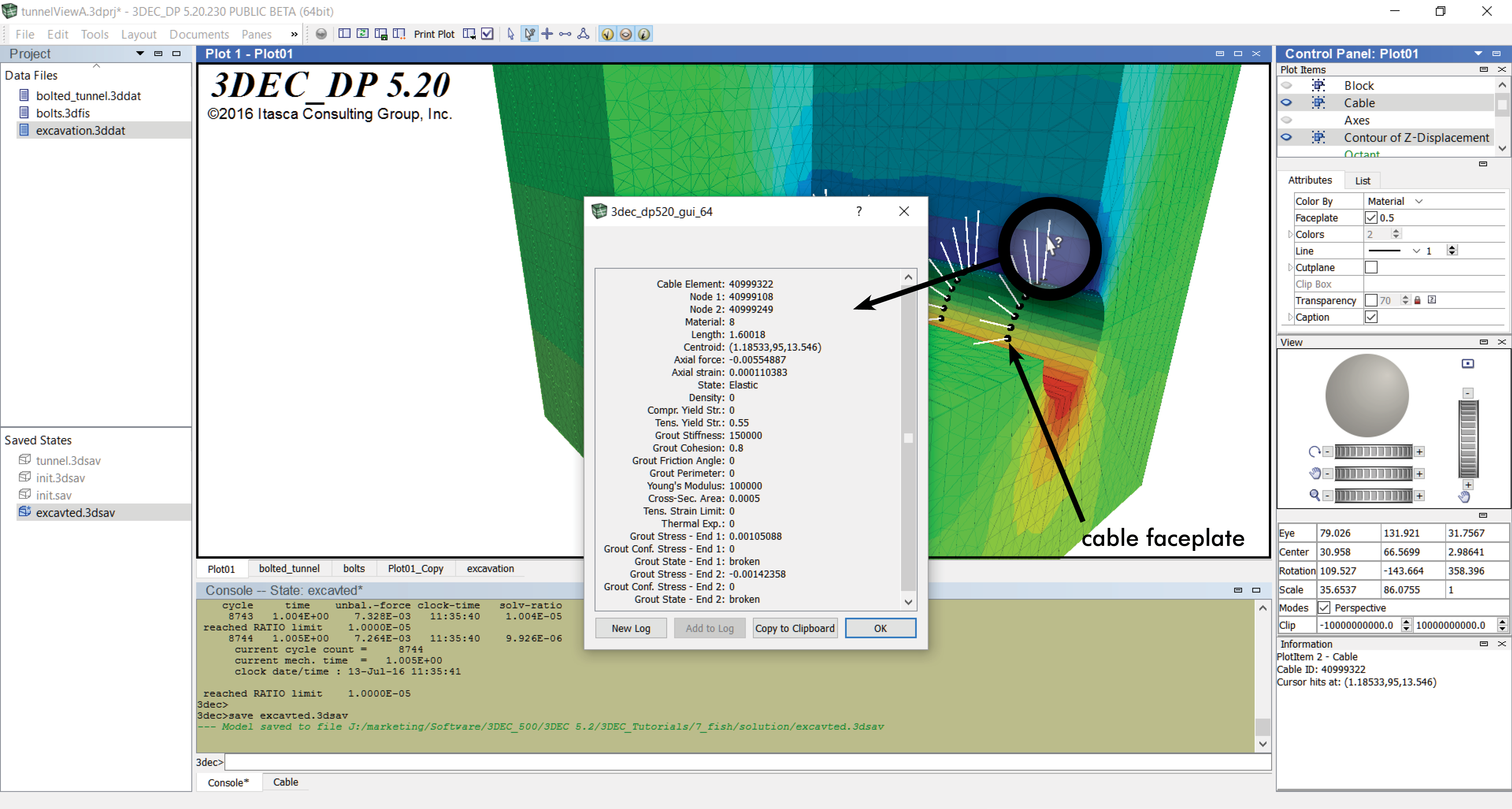1512x809 pixels.
Task: Switch to the bolted_tunnel tab
Action: [289, 568]
